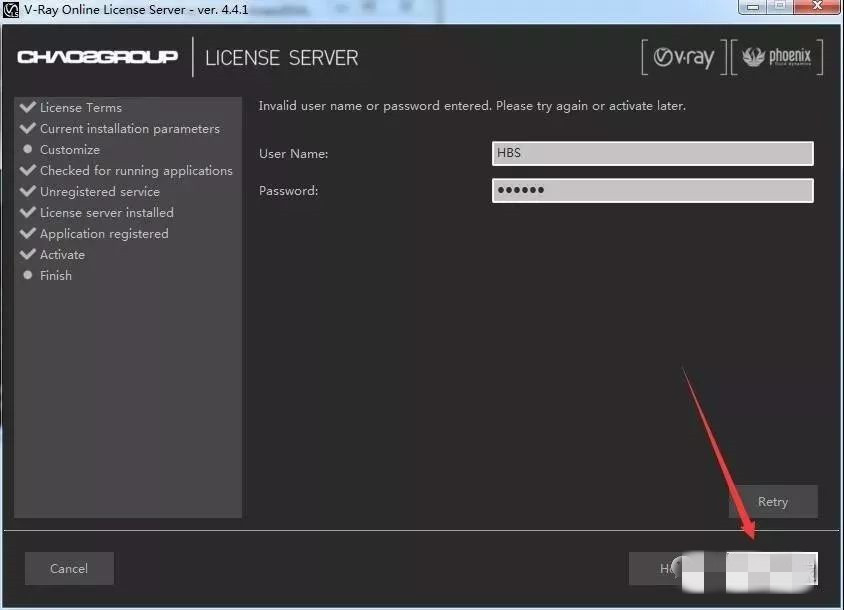Minimize the installer window
The height and width of the screenshot is (610, 844).
tap(754, 8)
